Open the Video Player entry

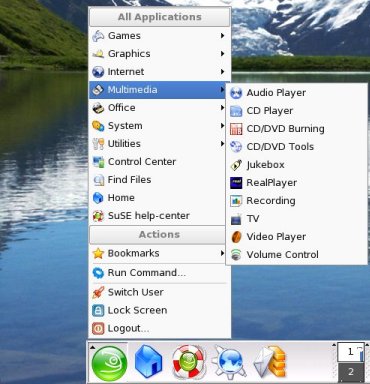[x=296, y=237]
